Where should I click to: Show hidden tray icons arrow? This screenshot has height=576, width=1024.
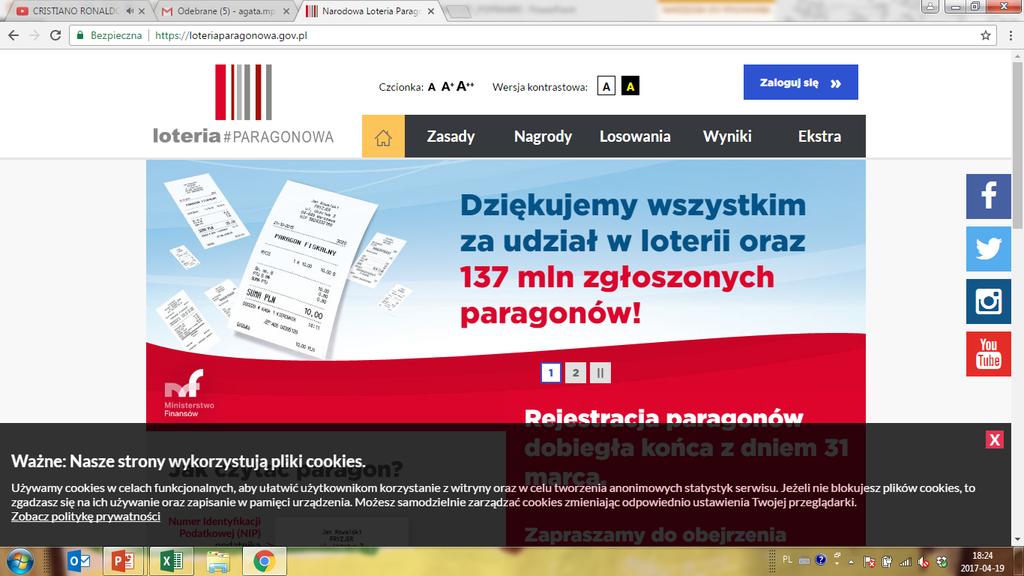pyautogui.click(x=851, y=561)
